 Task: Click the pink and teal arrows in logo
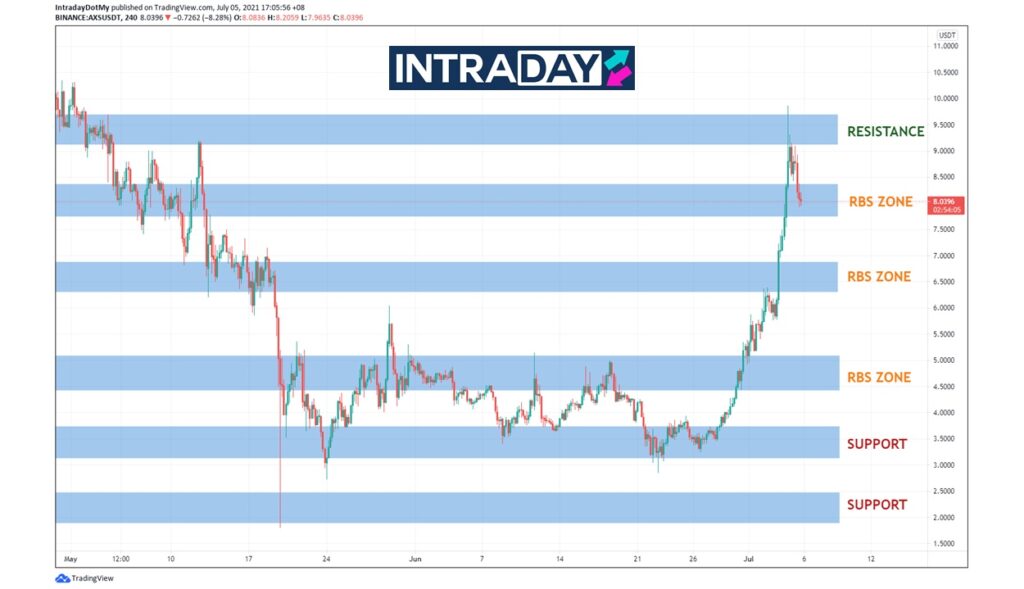pos(616,68)
